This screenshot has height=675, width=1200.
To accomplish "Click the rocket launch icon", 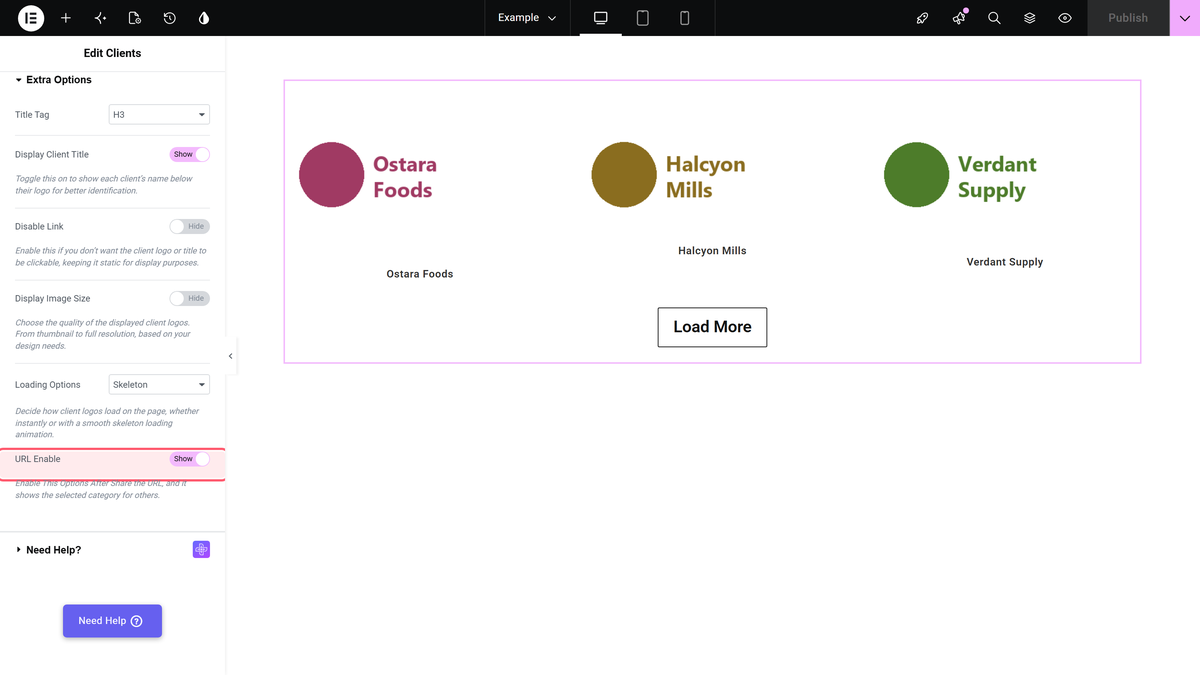I will 923,18.
